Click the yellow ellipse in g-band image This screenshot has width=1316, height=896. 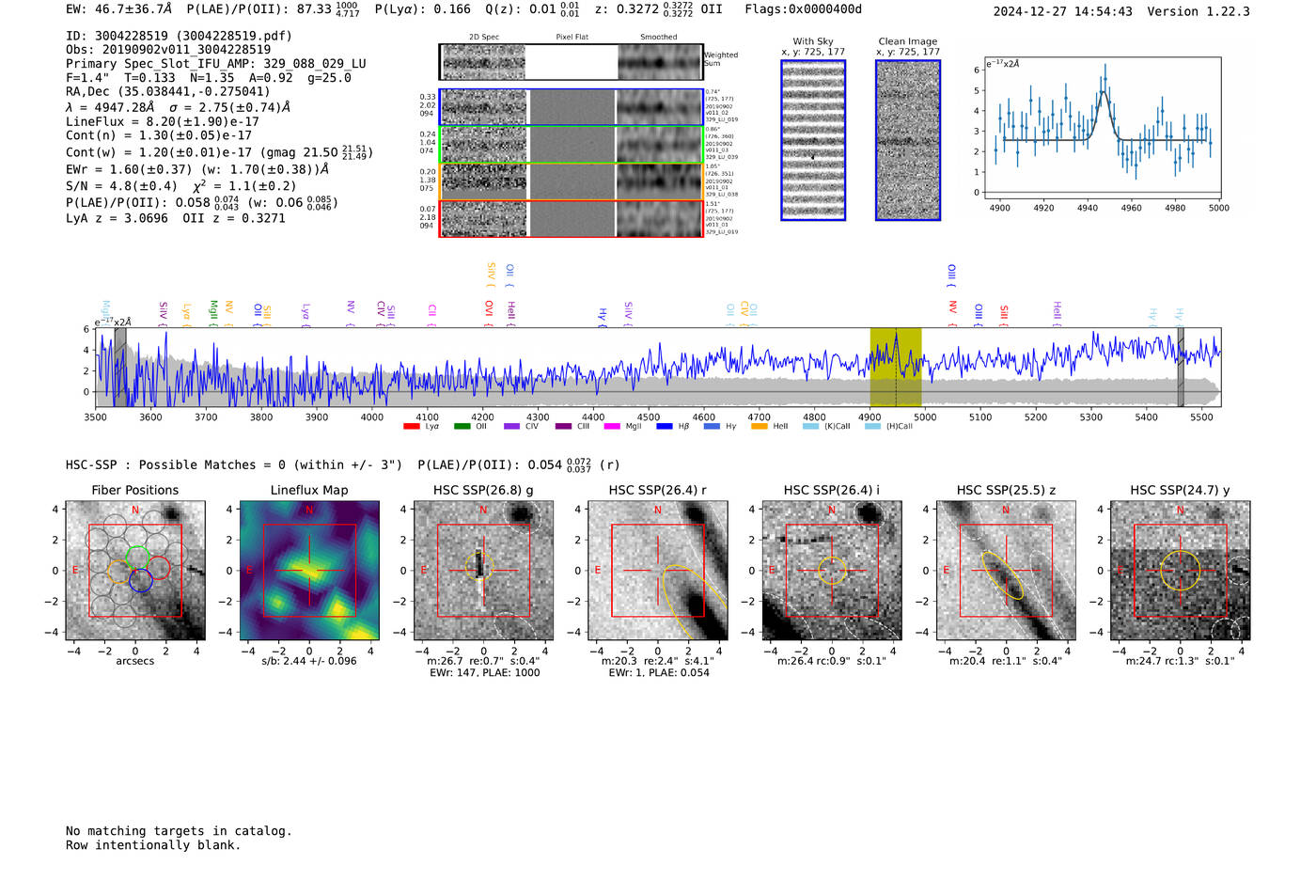479,567
